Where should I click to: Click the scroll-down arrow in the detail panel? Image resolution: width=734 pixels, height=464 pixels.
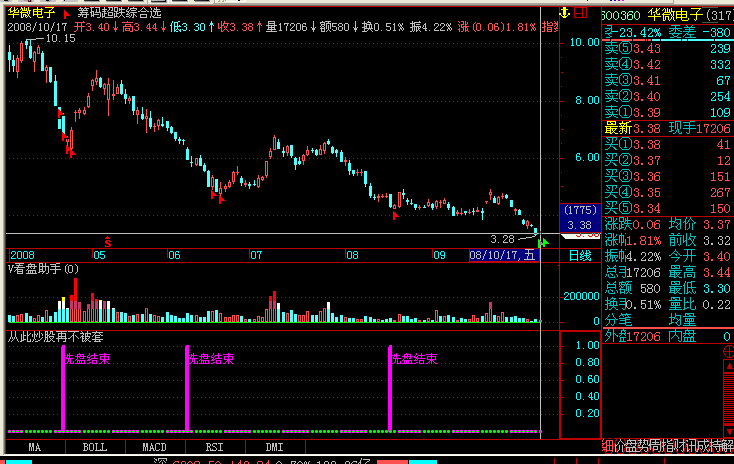click(729, 431)
